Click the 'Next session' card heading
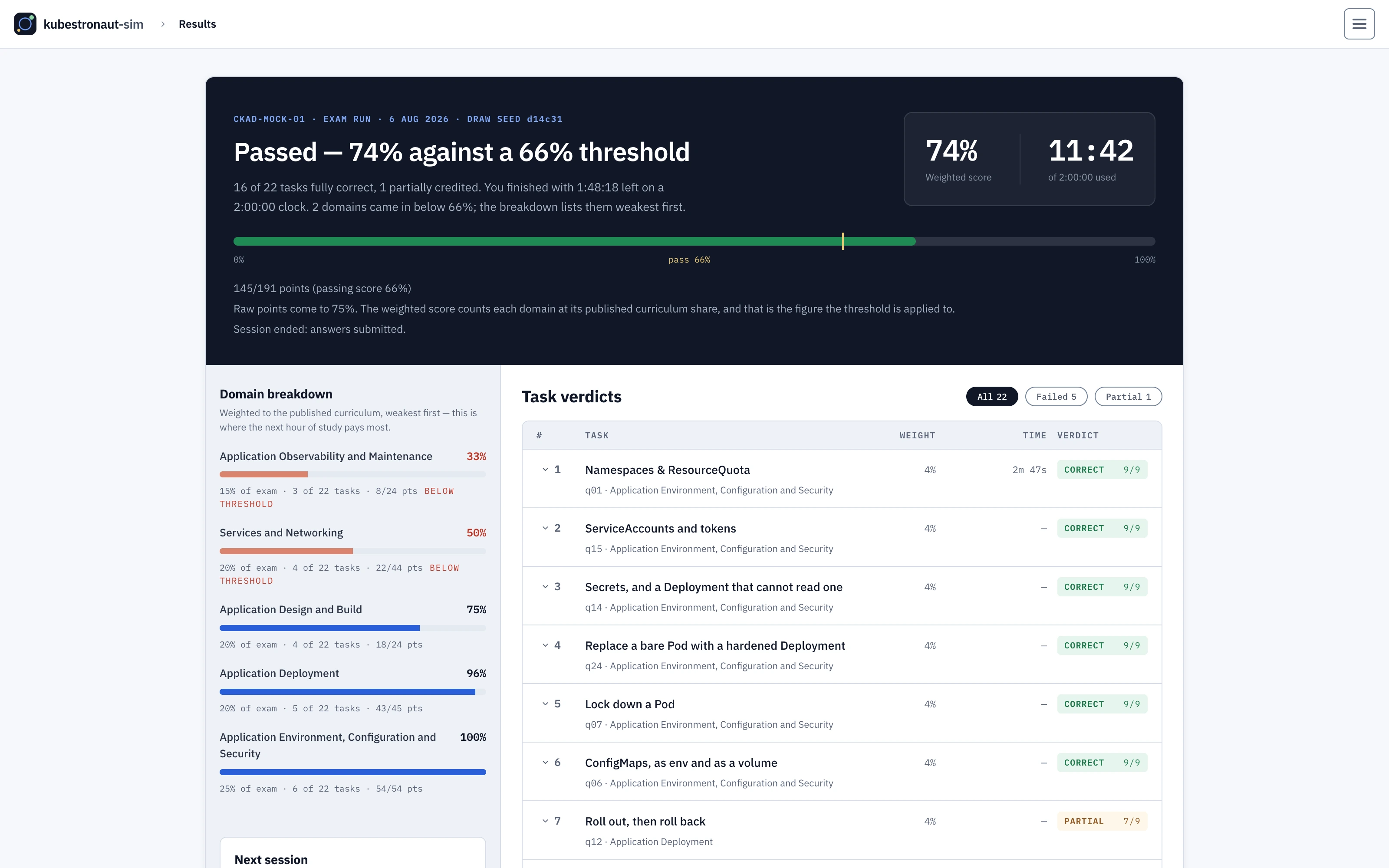Viewport: 1389px width, 868px height. point(271,859)
